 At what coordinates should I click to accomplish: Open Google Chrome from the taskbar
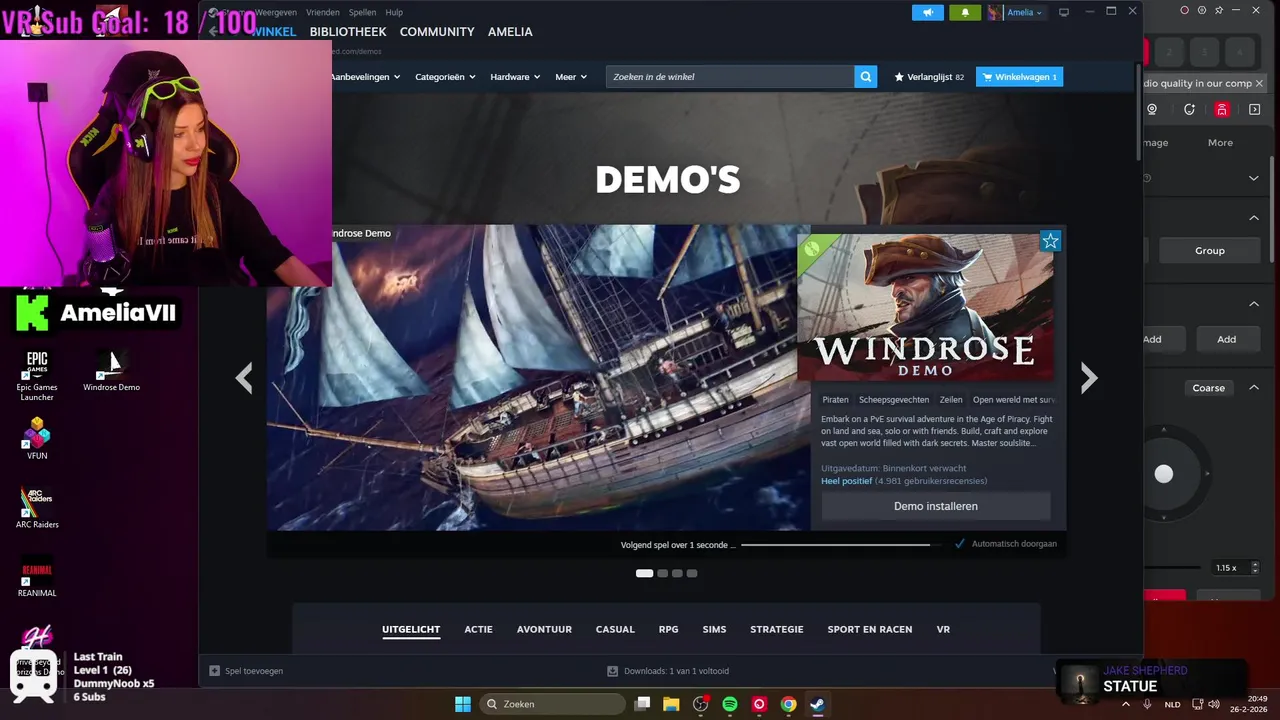[x=788, y=704]
